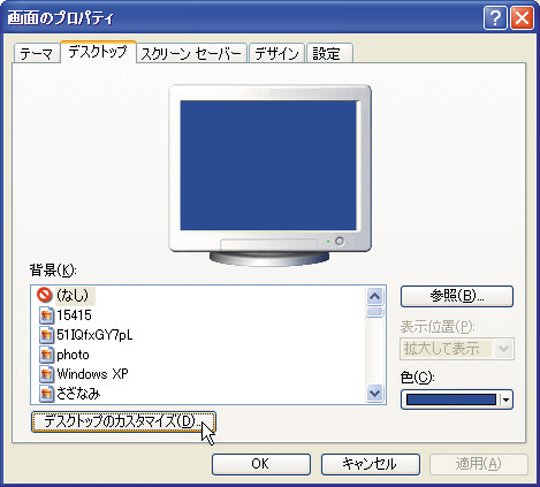540x487 pixels.
Task: Click the monitor preview image
Action: coord(270,175)
